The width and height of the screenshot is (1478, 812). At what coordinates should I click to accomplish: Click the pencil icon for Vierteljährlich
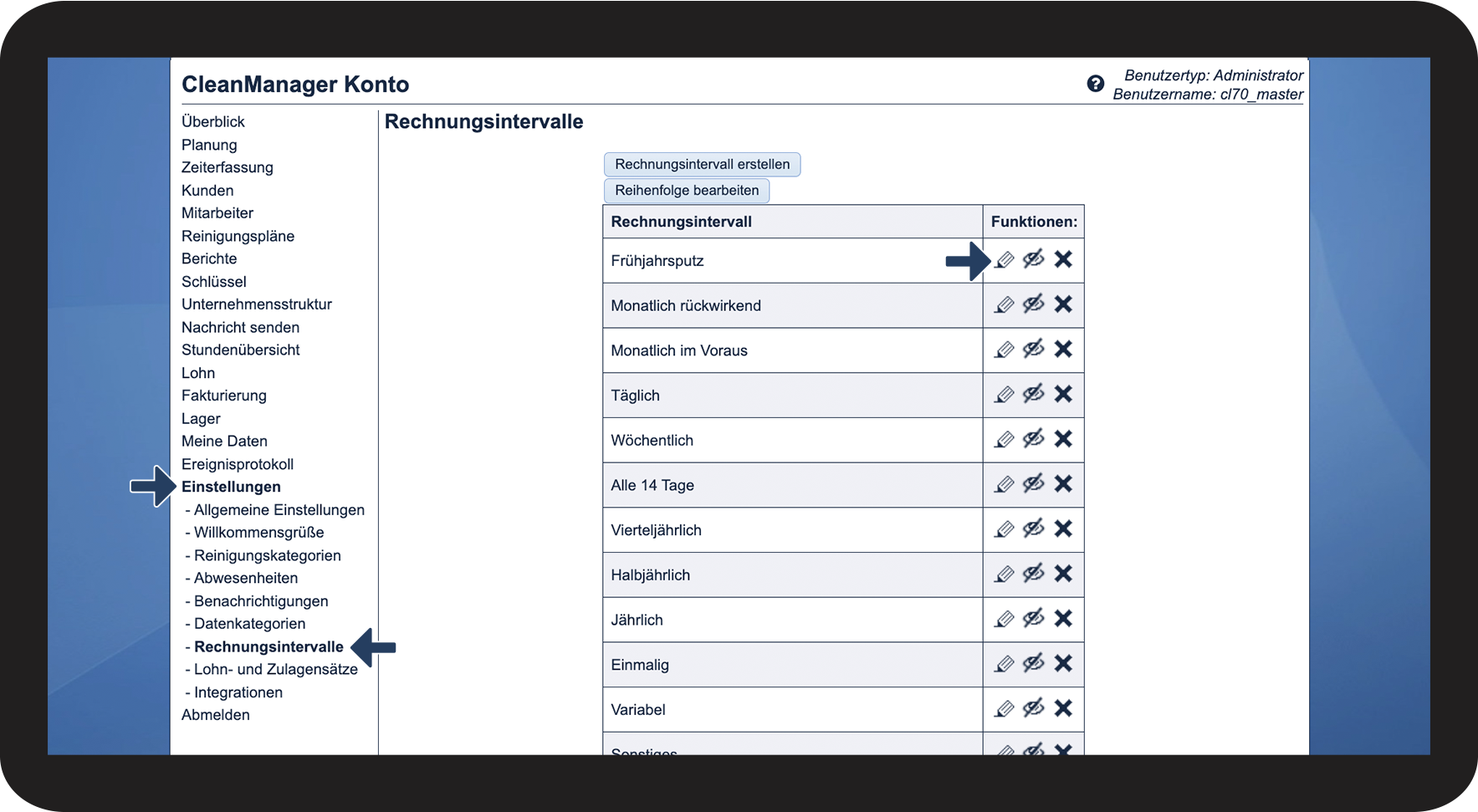pyautogui.click(x=1005, y=529)
